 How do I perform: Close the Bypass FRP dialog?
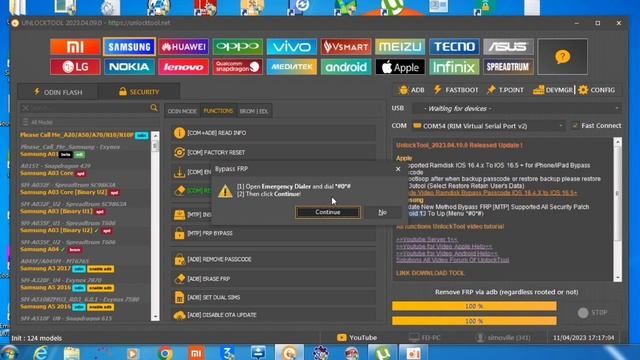pyautogui.click(x=398, y=169)
